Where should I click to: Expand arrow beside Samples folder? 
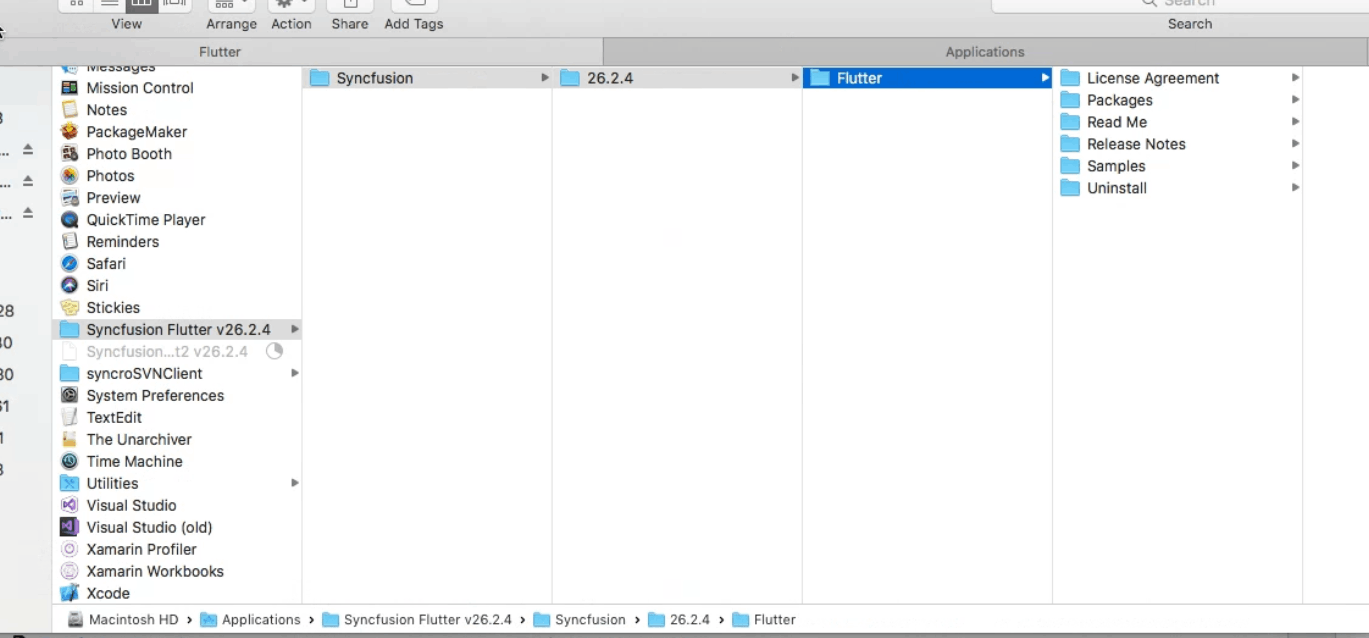1295,166
